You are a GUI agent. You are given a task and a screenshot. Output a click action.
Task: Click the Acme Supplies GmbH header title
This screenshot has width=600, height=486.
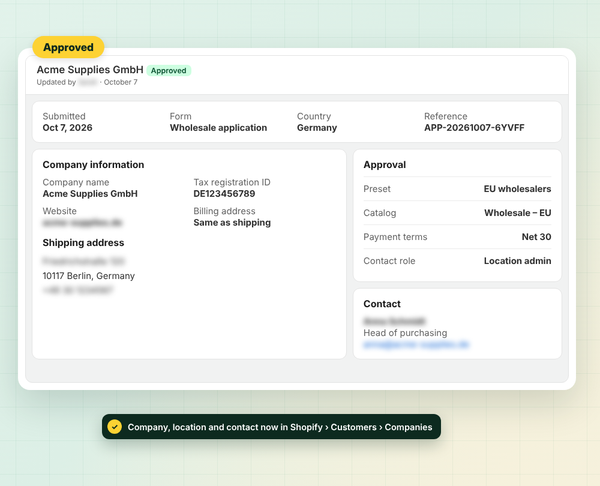point(90,70)
